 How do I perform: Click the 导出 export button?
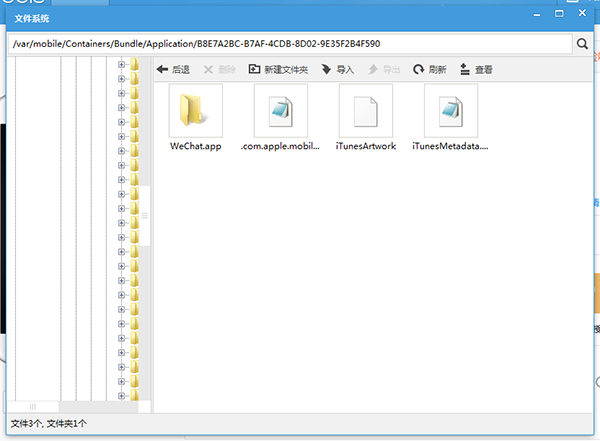tap(384, 69)
